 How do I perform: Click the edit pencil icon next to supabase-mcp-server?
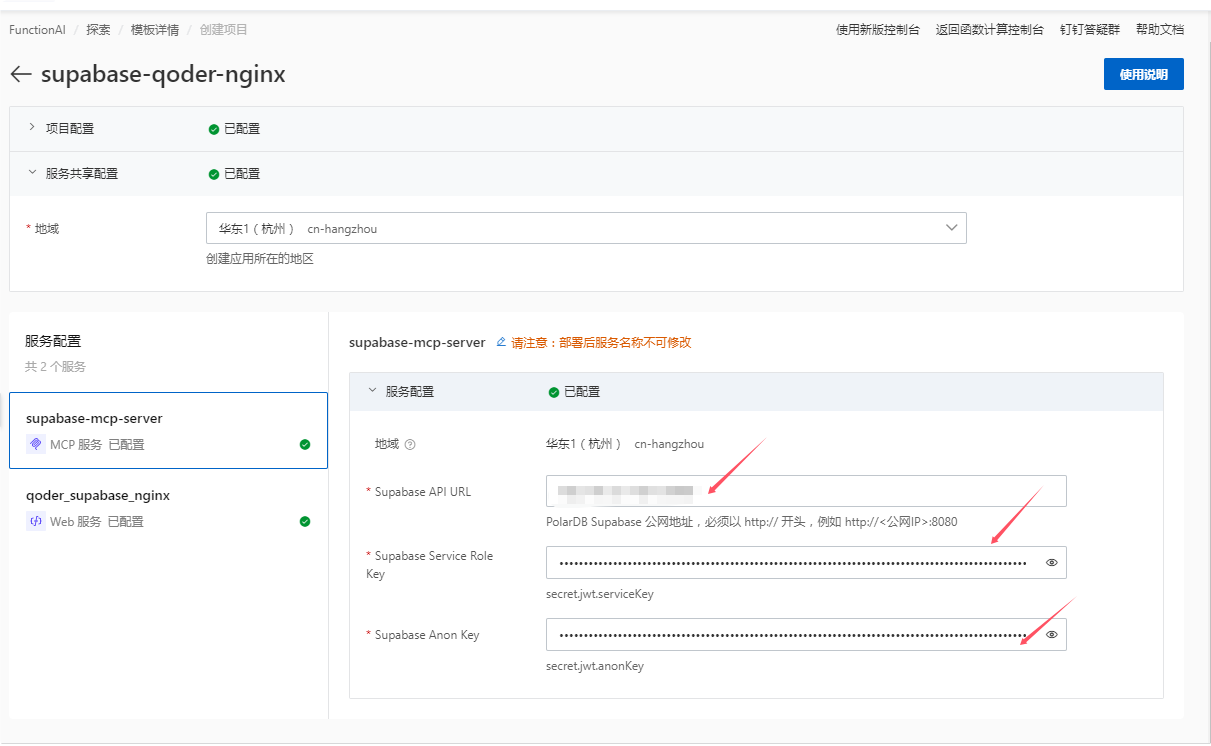pos(501,342)
